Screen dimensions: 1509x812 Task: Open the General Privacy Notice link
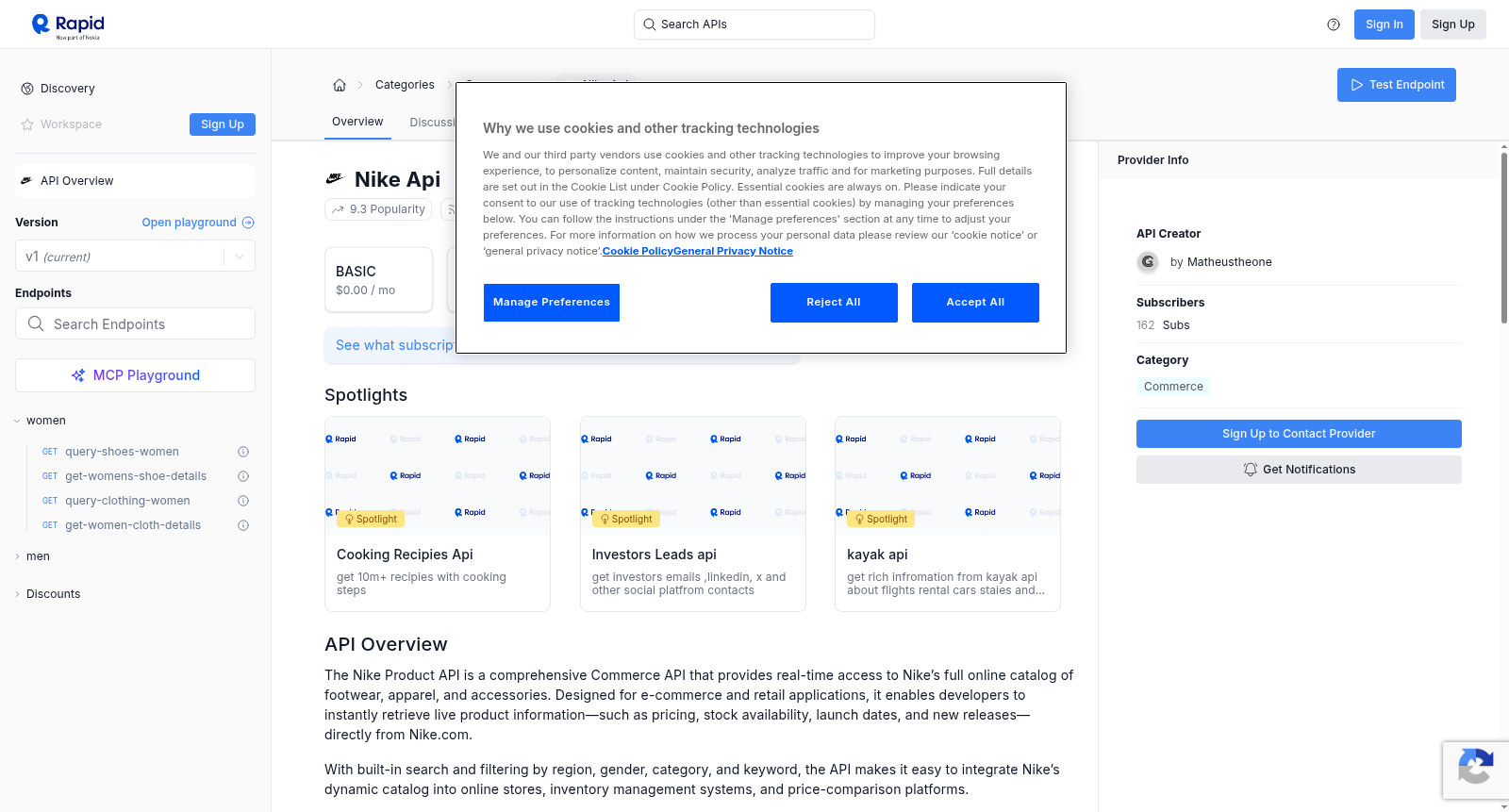[x=733, y=251]
